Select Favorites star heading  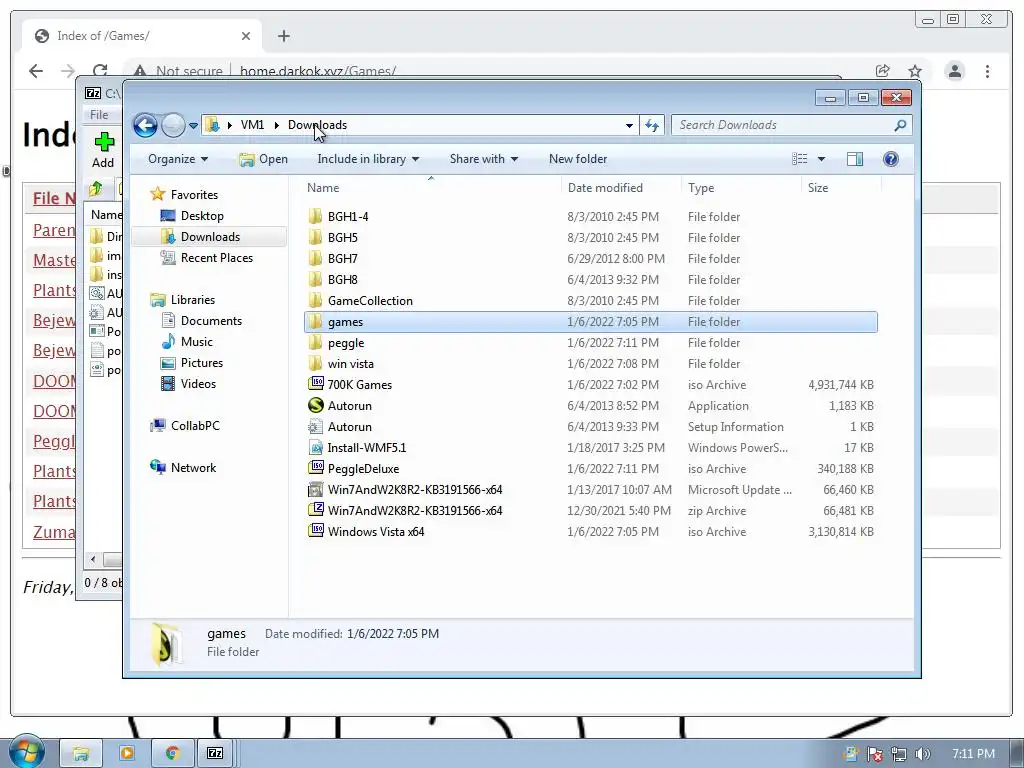pos(184,195)
